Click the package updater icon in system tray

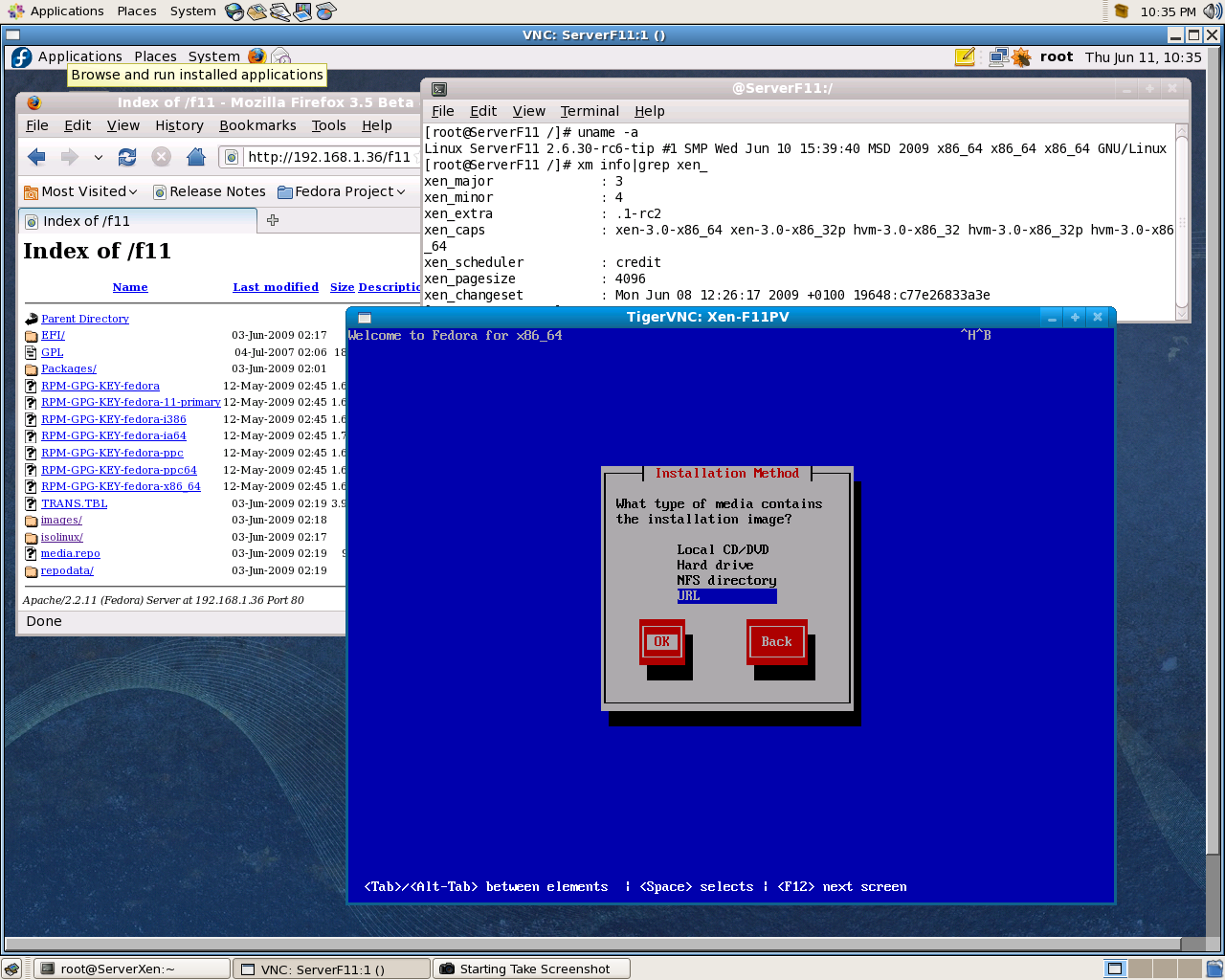(1122, 11)
